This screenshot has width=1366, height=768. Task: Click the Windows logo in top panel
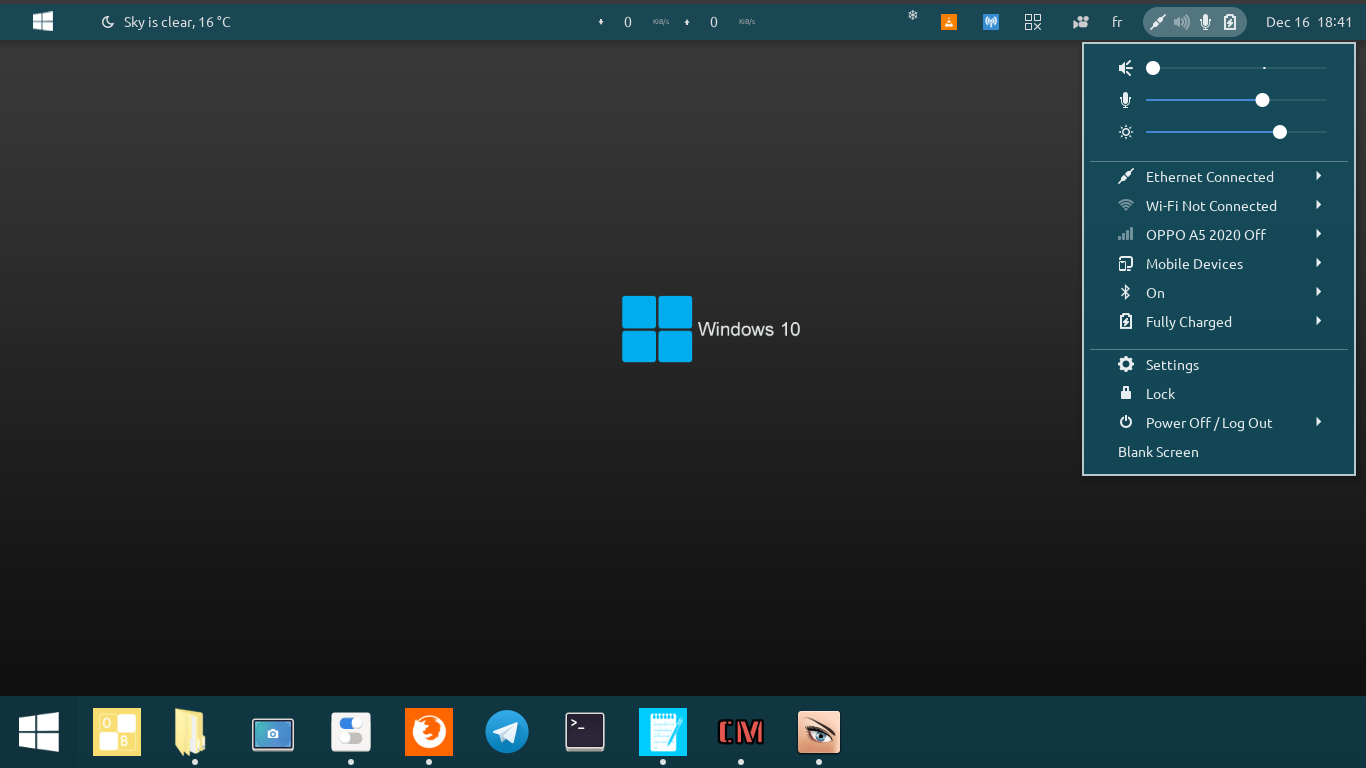click(x=43, y=21)
